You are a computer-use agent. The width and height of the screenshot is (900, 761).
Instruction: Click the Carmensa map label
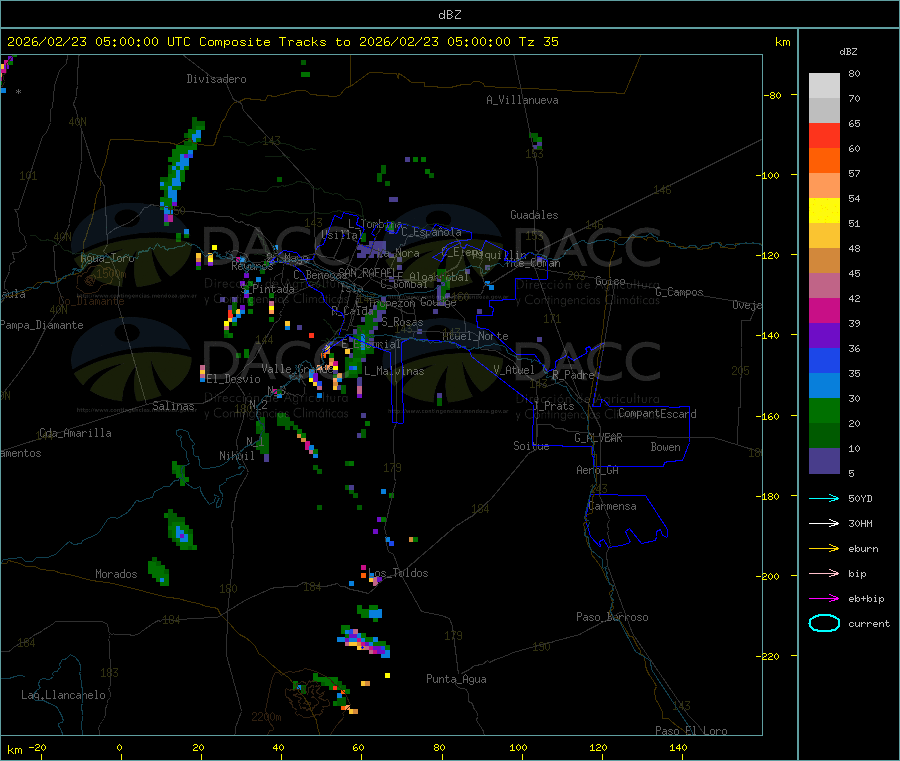[x=612, y=506]
